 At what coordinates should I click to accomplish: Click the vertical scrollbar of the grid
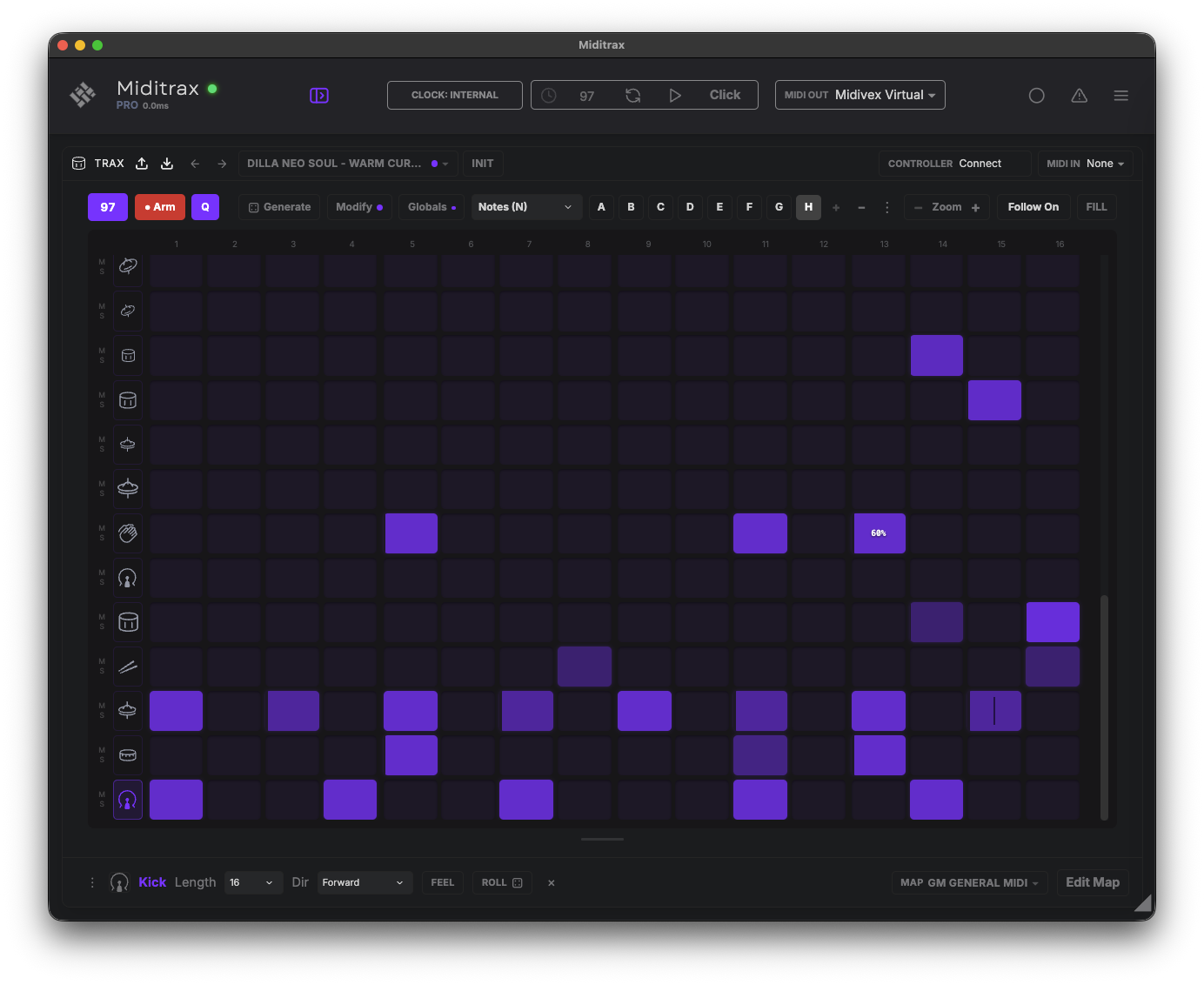(x=1104, y=707)
